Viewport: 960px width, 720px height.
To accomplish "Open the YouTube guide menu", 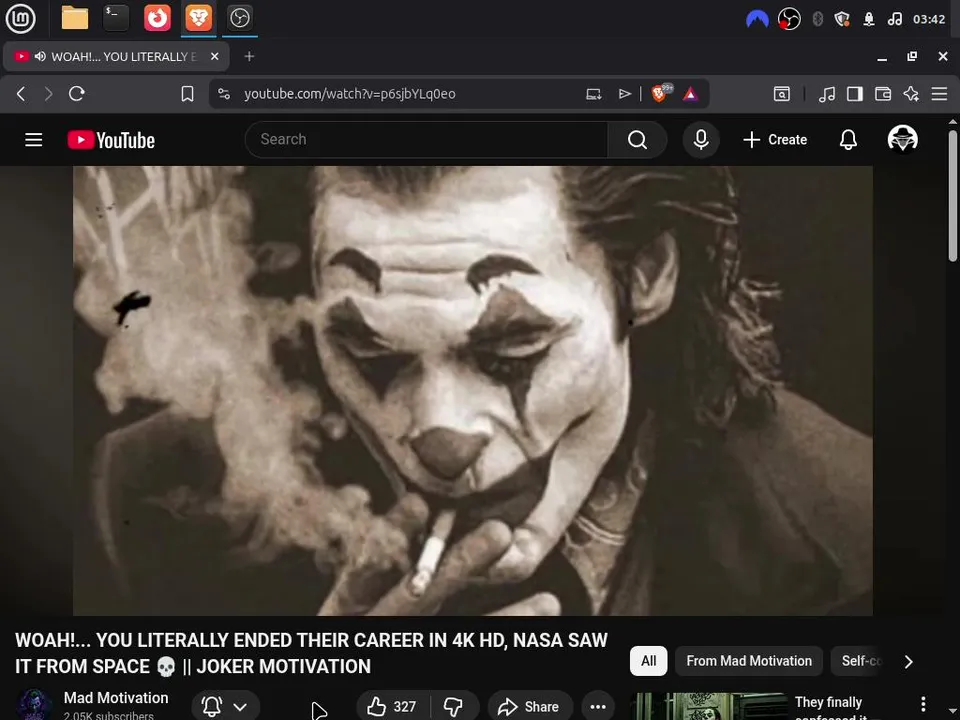I will pyautogui.click(x=34, y=140).
